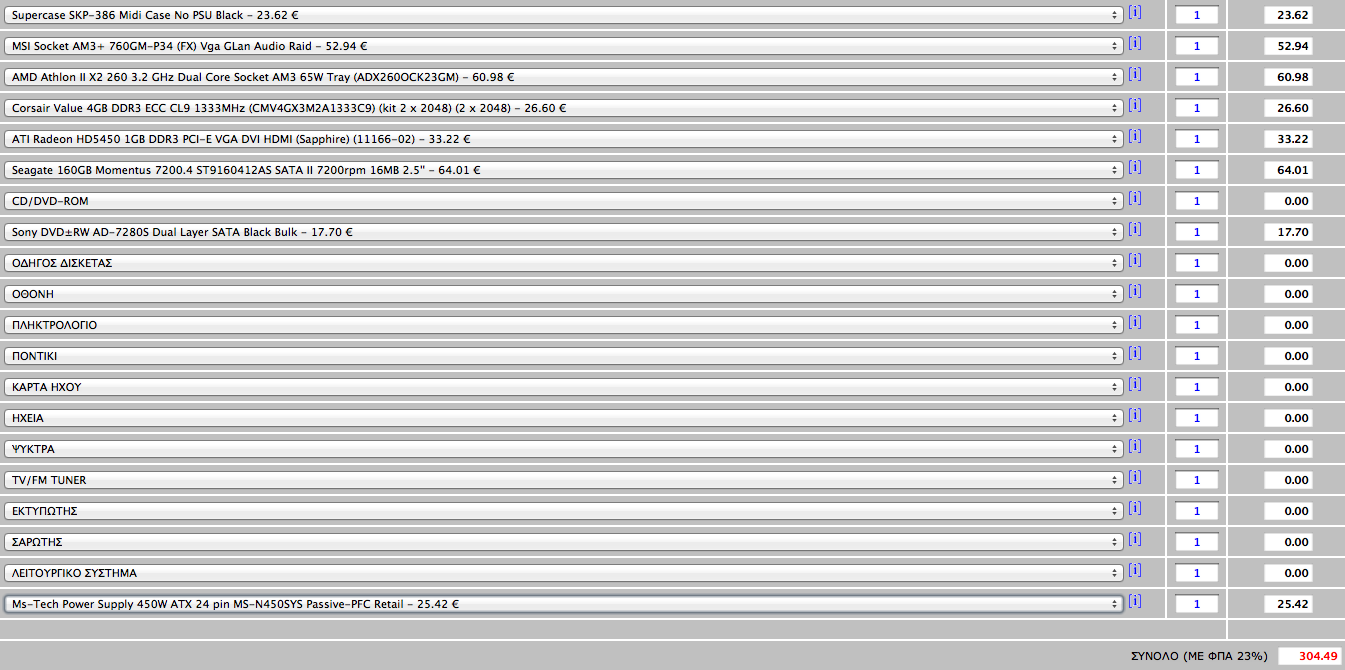The height and width of the screenshot is (670, 1345).
Task: Click the [i] info link for ΣΑΡΩΤΗΣ
Action: tap(1134, 539)
